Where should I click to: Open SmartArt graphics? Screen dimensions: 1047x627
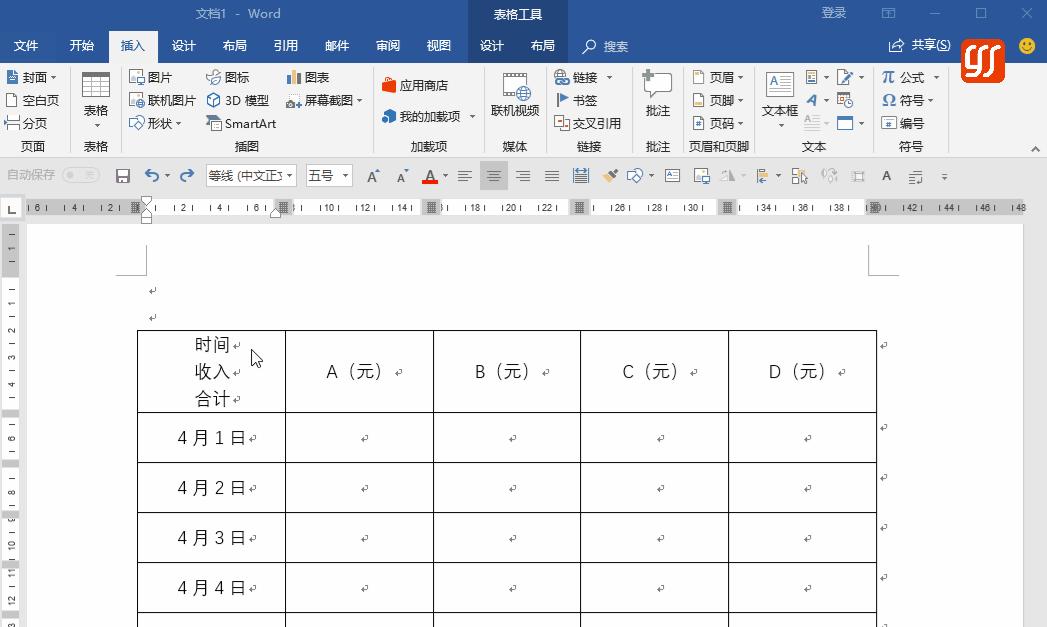[x=241, y=123]
